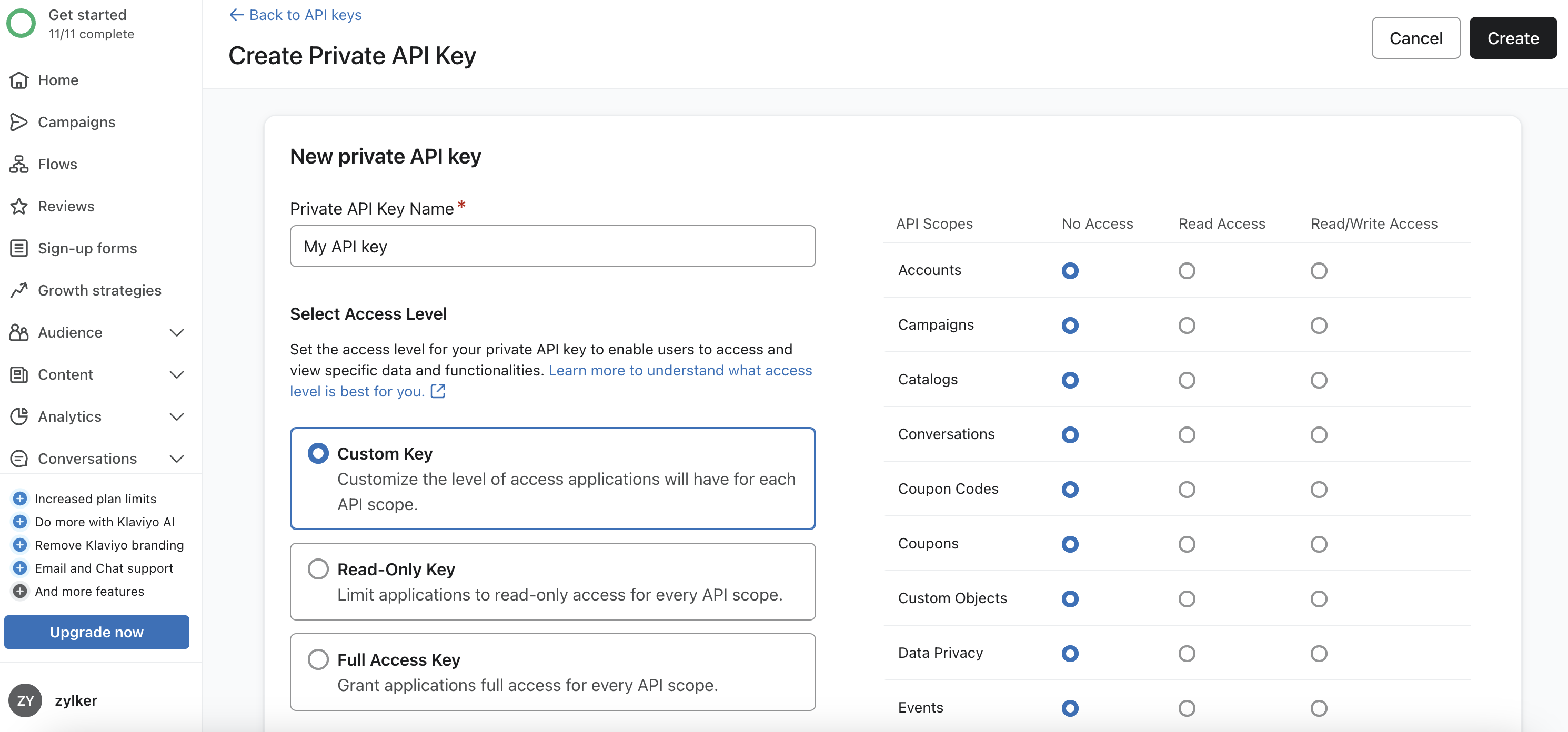1568x732 pixels.
Task: Open Campaigns via the paper-plane icon
Action: click(x=19, y=121)
